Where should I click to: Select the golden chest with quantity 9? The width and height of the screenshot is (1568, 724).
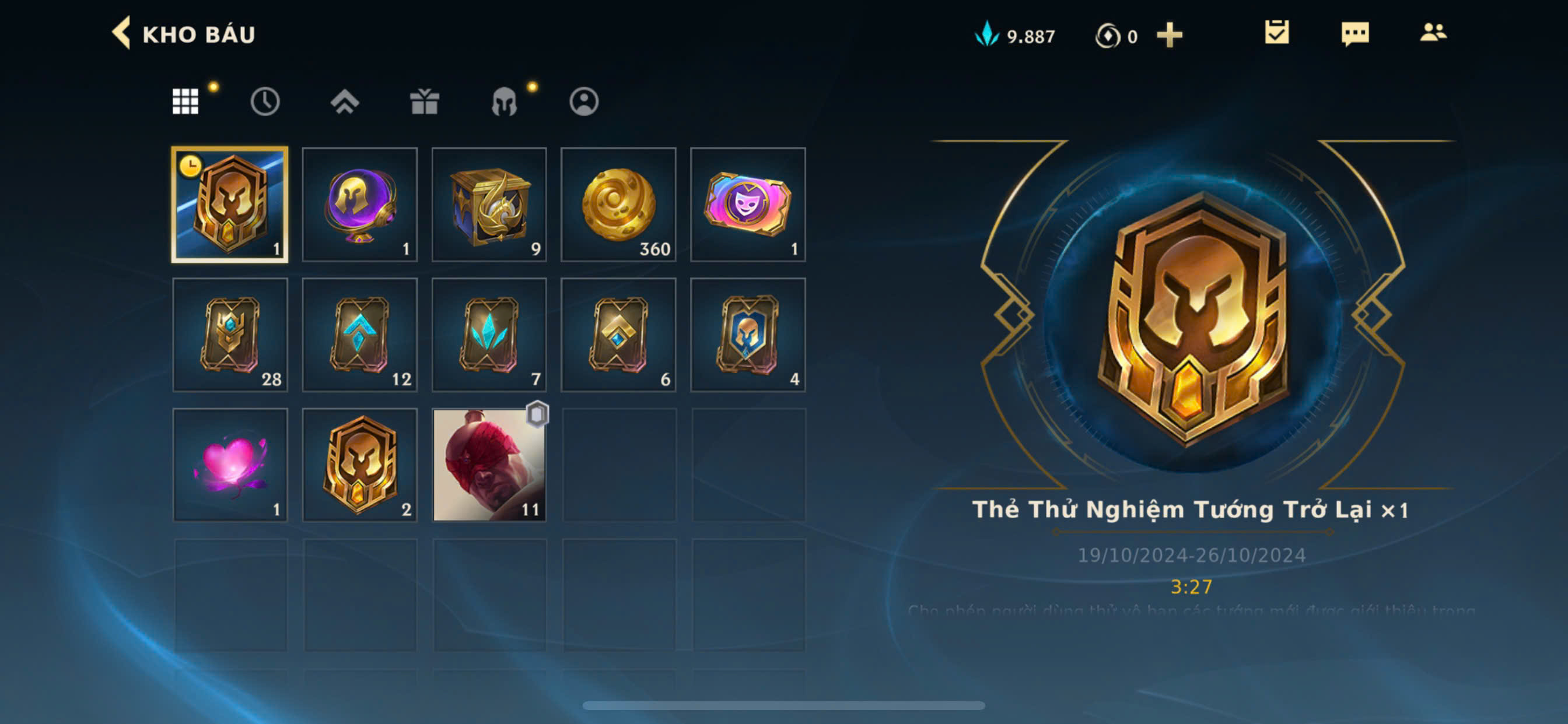pos(489,205)
